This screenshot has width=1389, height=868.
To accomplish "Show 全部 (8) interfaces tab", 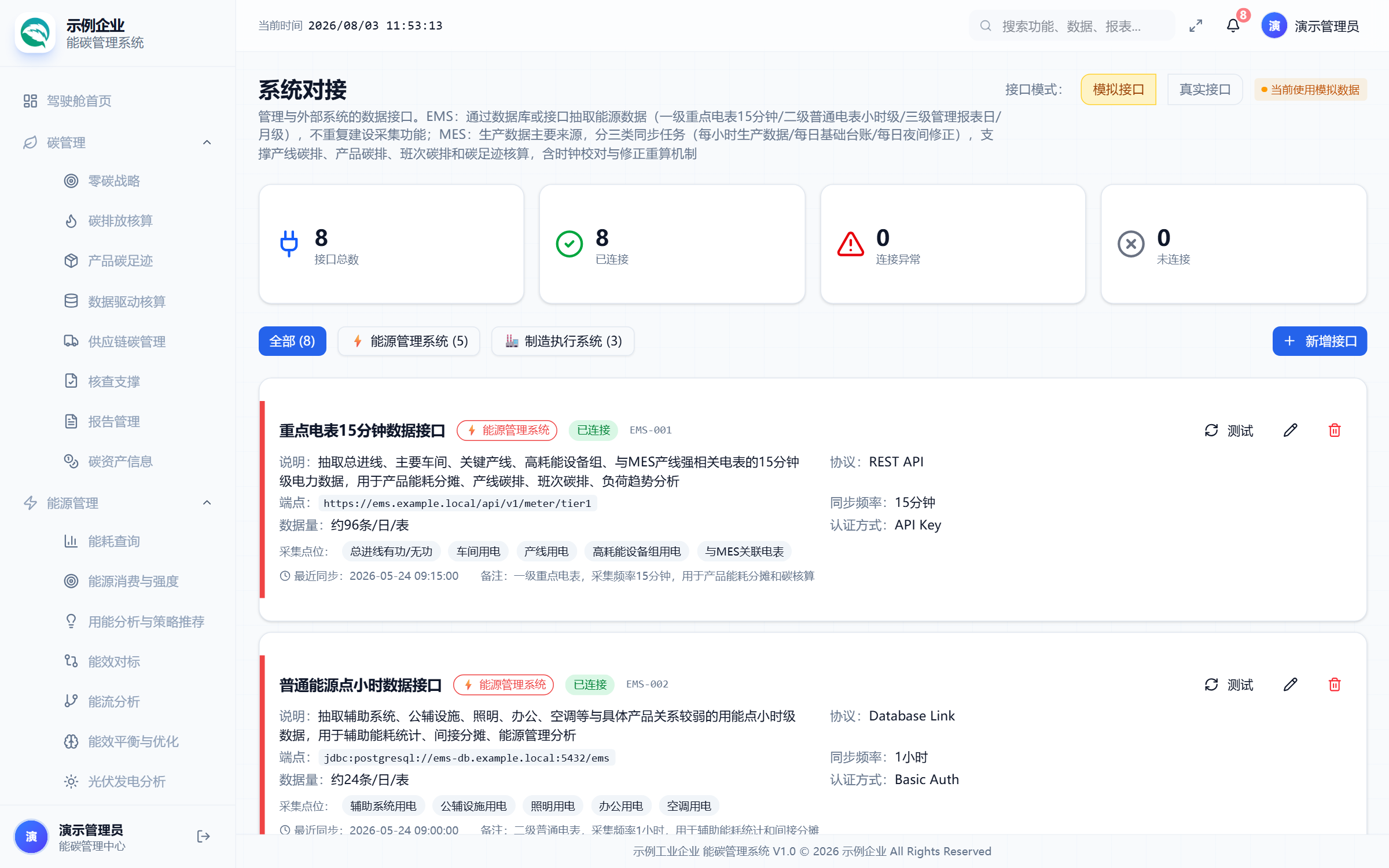I will (x=292, y=341).
